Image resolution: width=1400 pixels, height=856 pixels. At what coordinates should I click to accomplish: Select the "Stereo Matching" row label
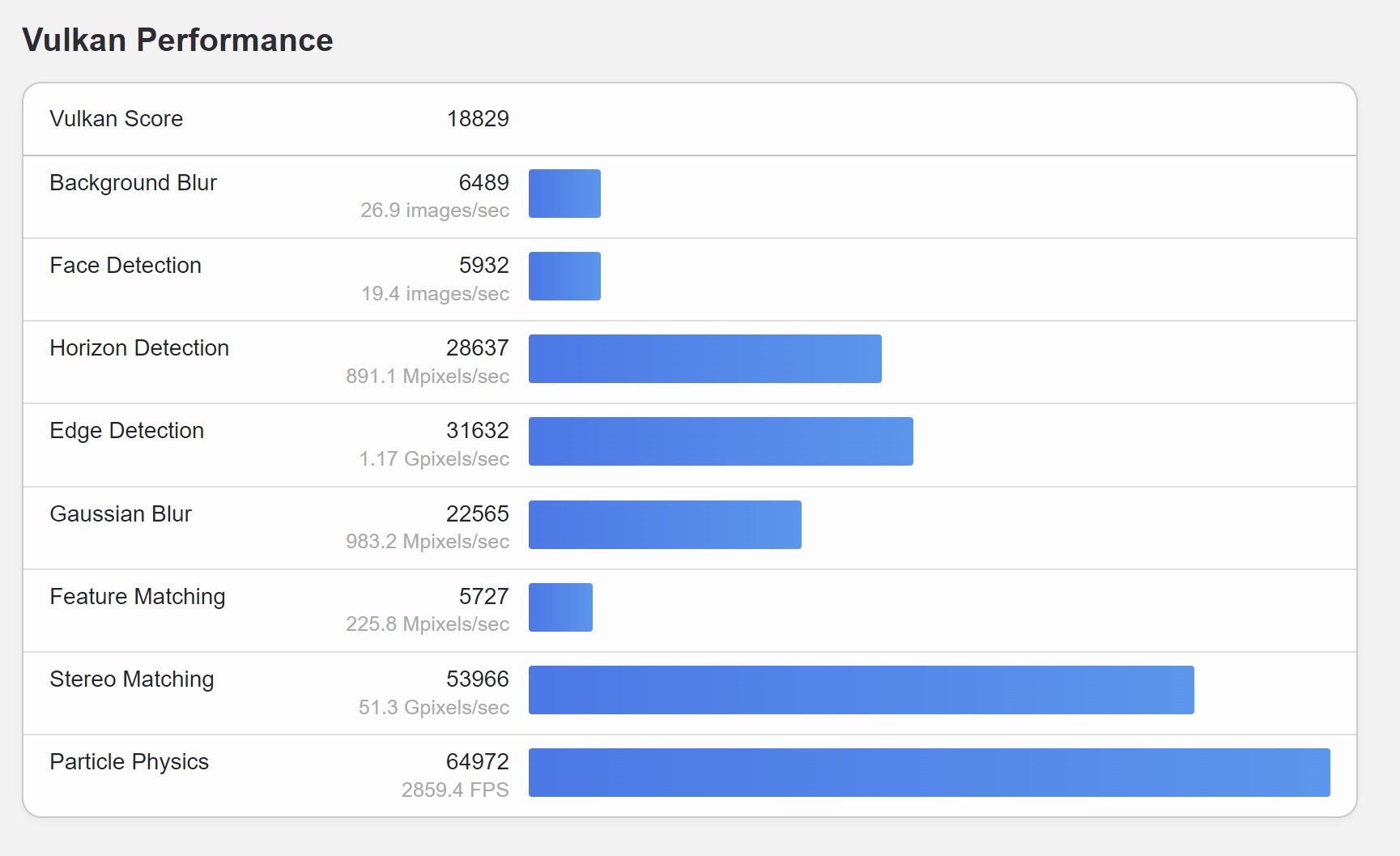132,679
